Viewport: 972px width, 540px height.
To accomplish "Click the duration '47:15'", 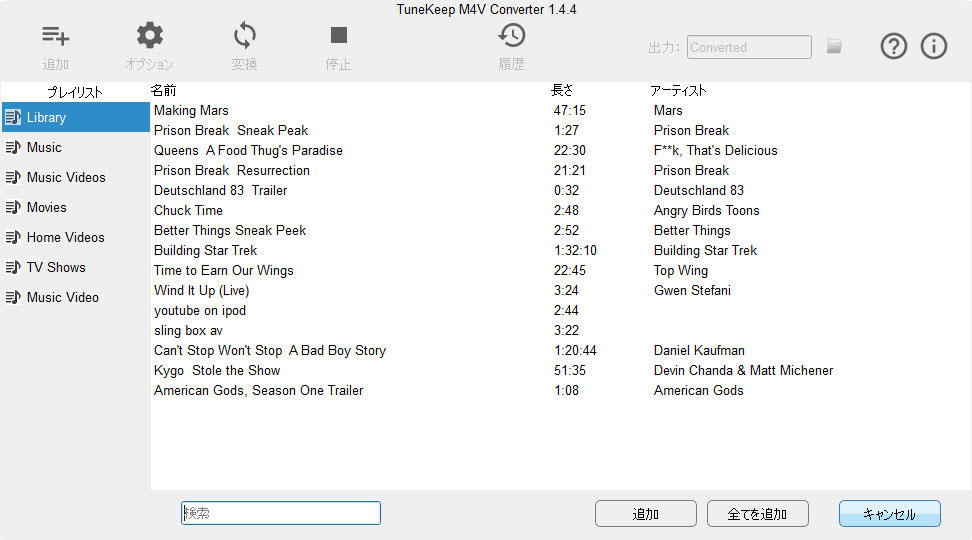I will point(570,110).
